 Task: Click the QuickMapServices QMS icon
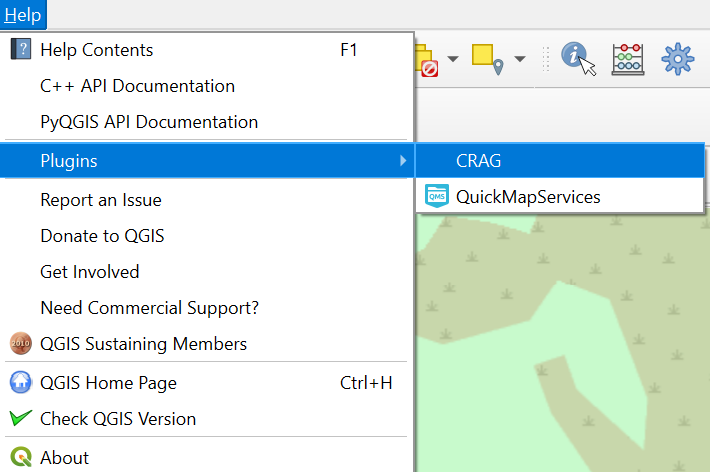[x=437, y=196]
